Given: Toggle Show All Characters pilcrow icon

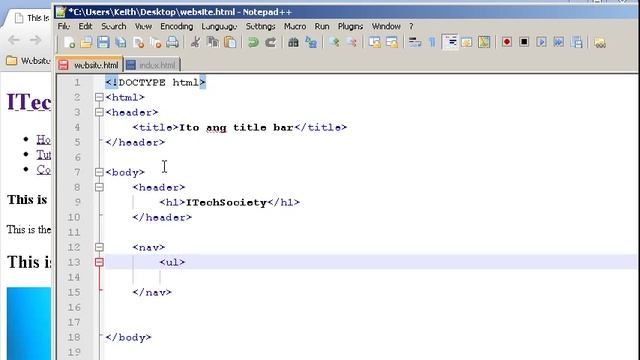Looking at the screenshot, I should coord(432,42).
